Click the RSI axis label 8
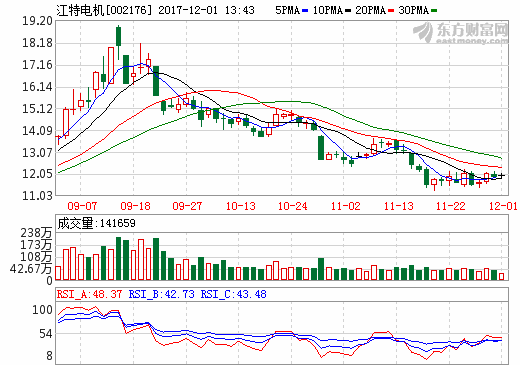Screen dimensions: 520x365 (49, 356)
